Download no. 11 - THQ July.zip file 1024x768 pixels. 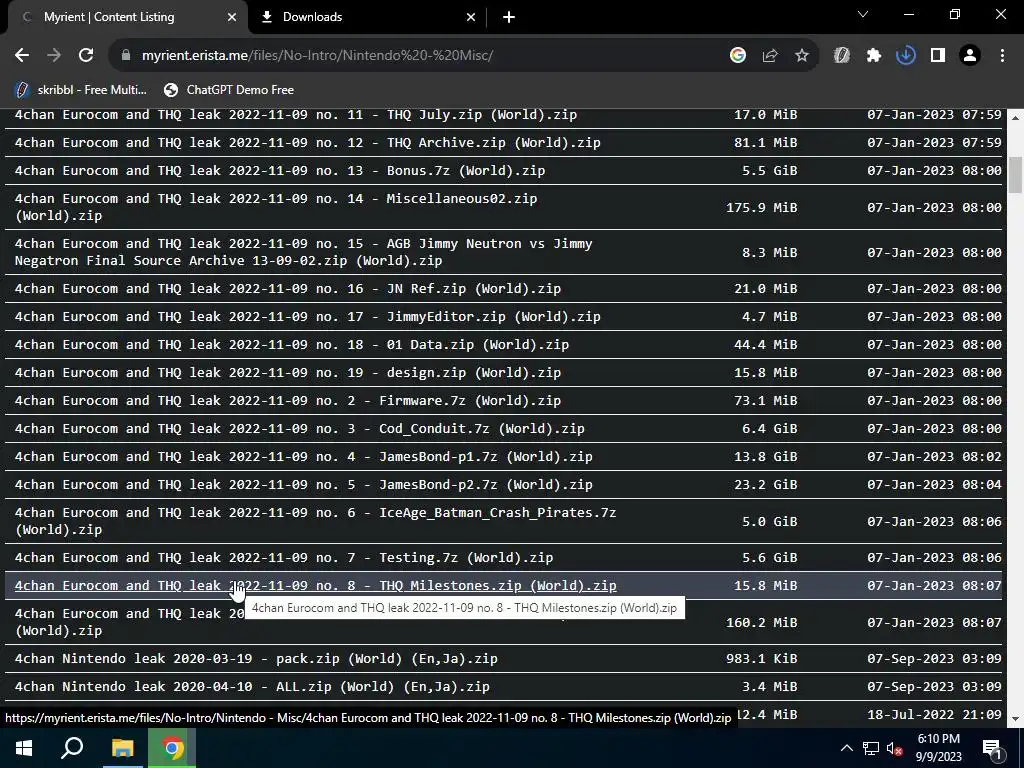pos(295,115)
